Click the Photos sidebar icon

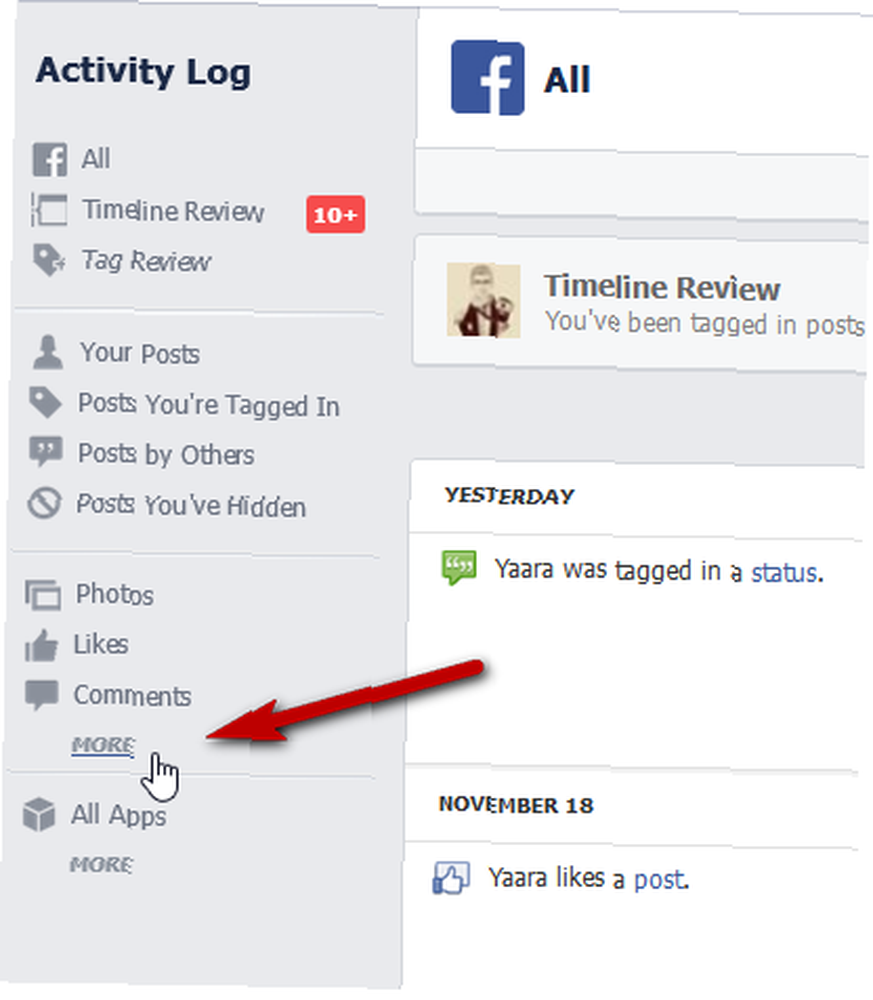[43, 594]
